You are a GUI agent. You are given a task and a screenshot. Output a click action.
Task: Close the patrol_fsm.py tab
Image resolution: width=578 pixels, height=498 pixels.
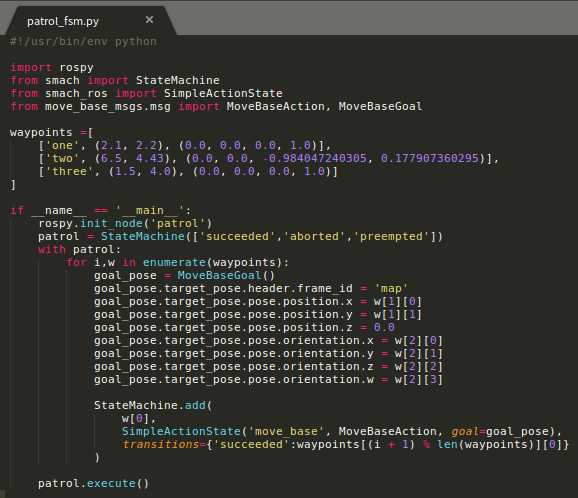(x=149, y=20)
